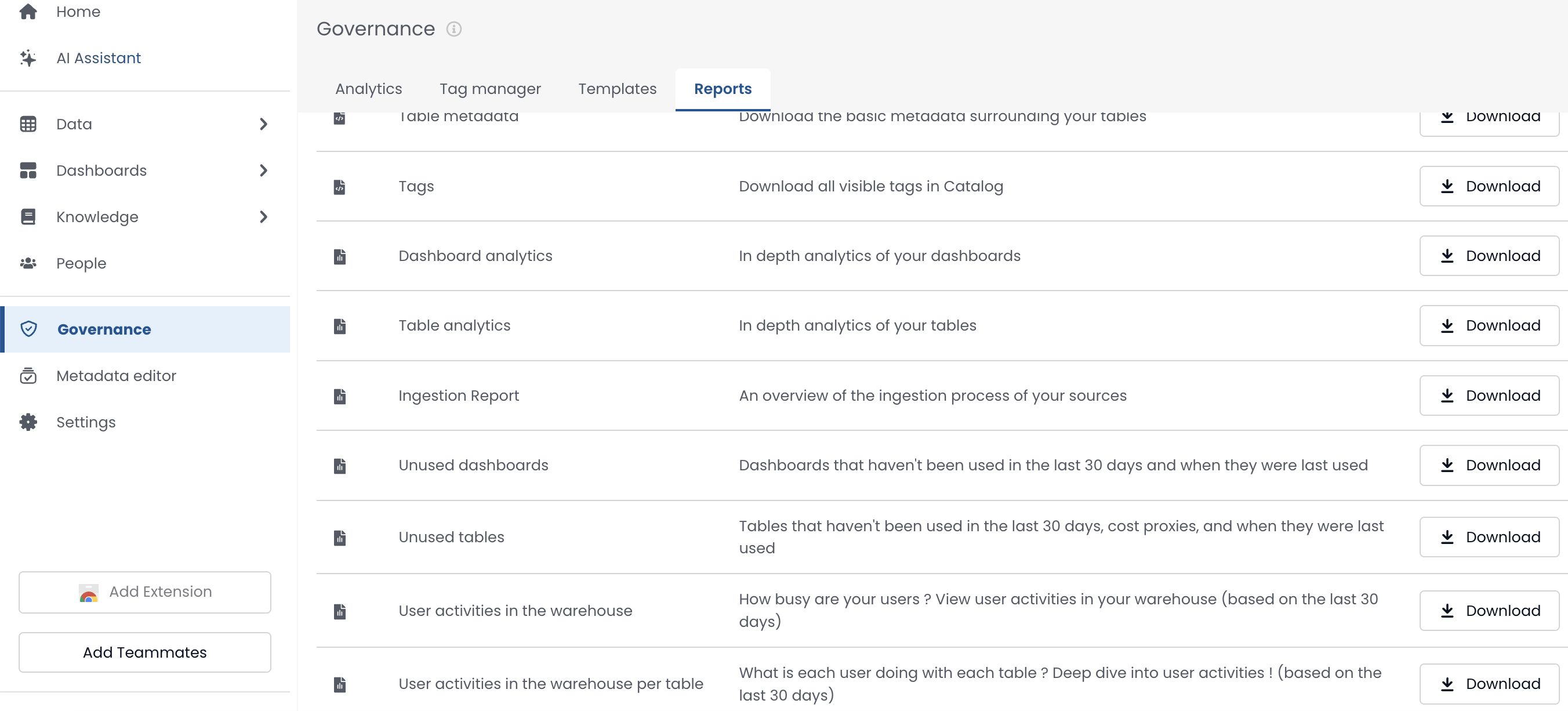This screenshot has height=711, width=1568.
Task: Download the Unused dashboards report
Action: pyautogui.click(x=1489, y=465)
